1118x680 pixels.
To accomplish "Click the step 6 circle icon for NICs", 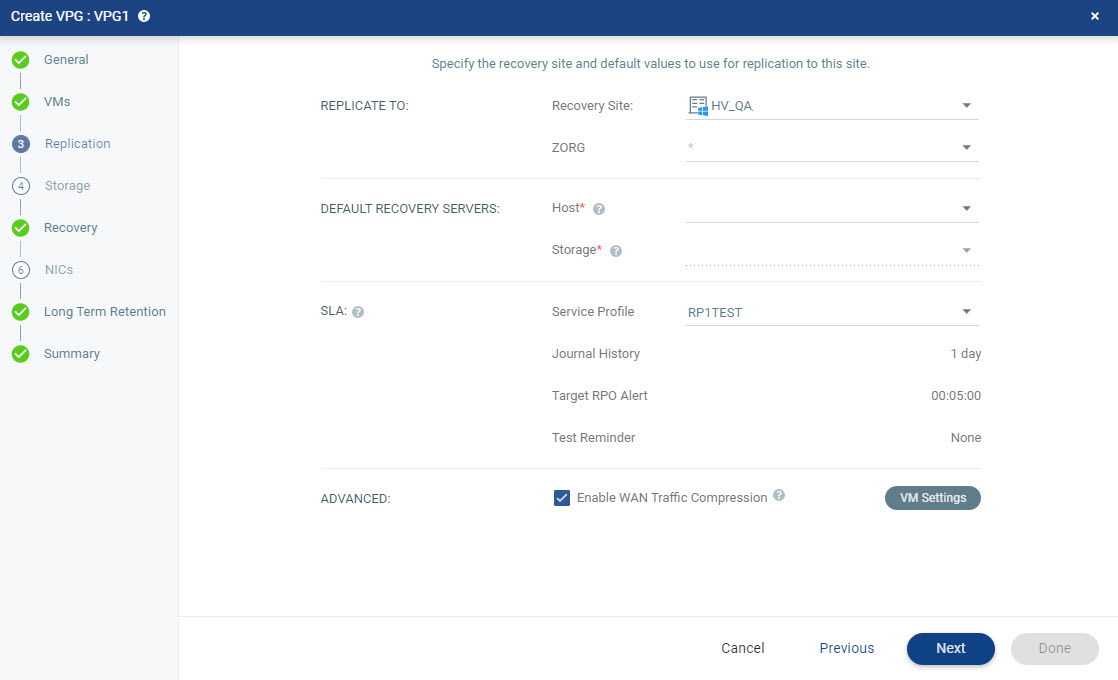I will pos(21,270).
